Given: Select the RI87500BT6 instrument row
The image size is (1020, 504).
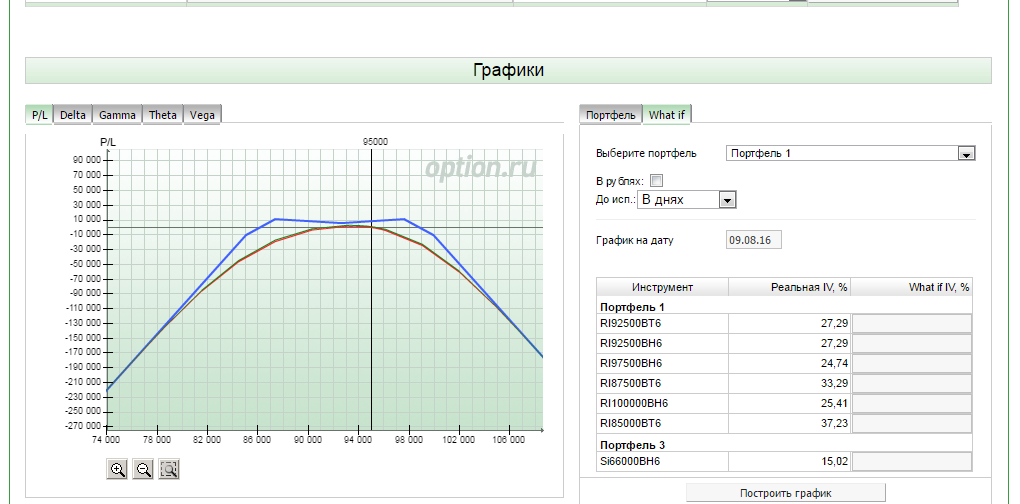Looking at the screenshot, I should (x=785, y=384).
